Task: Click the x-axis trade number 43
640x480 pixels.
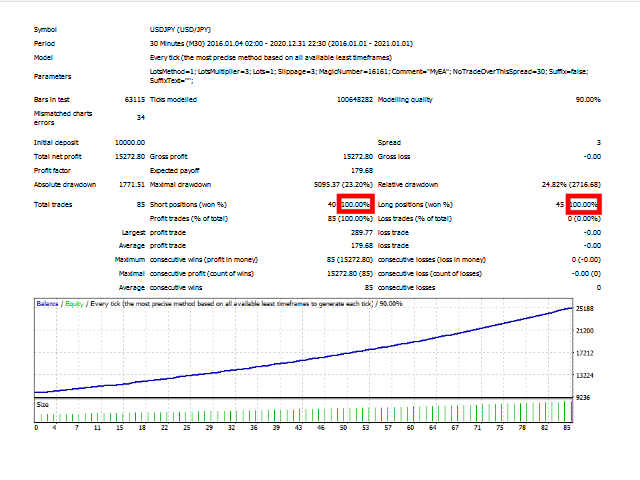Action: click(298, 427)
